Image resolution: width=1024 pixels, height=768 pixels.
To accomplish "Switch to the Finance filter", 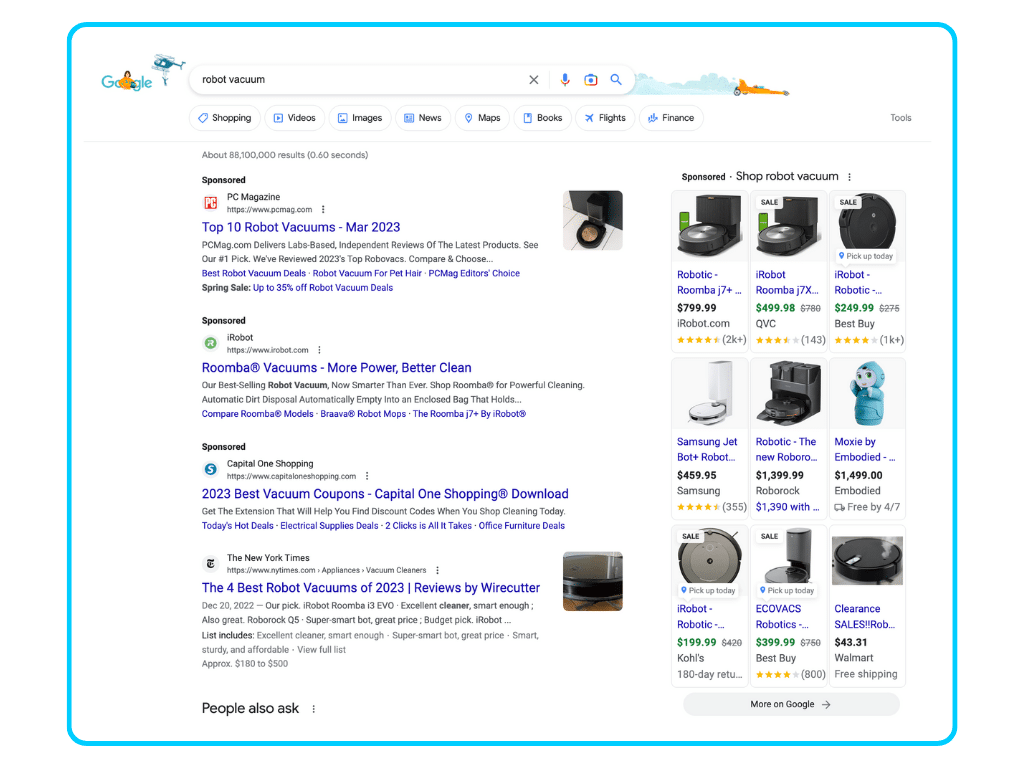I will (671, 118).
